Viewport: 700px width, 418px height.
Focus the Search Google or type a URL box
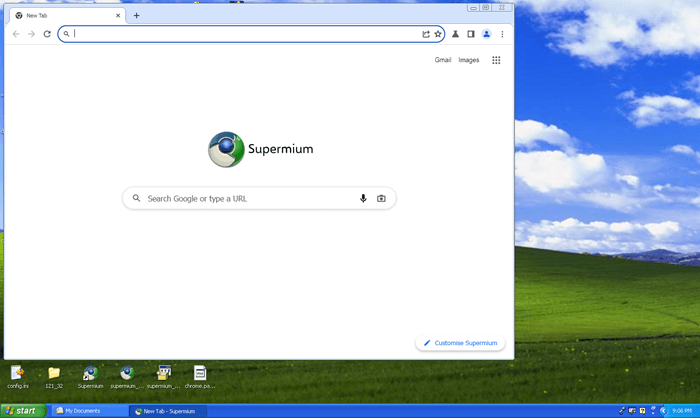tap(250, 198)
